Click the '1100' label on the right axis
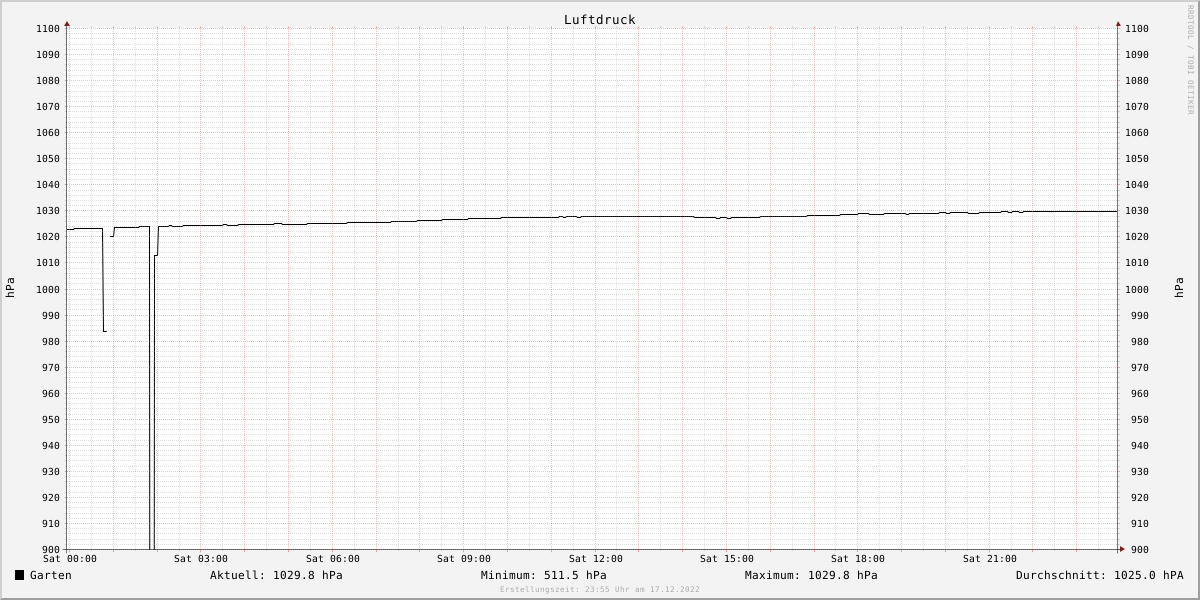This screenshot has height=600, width=1200. [x=1137, y=29]
